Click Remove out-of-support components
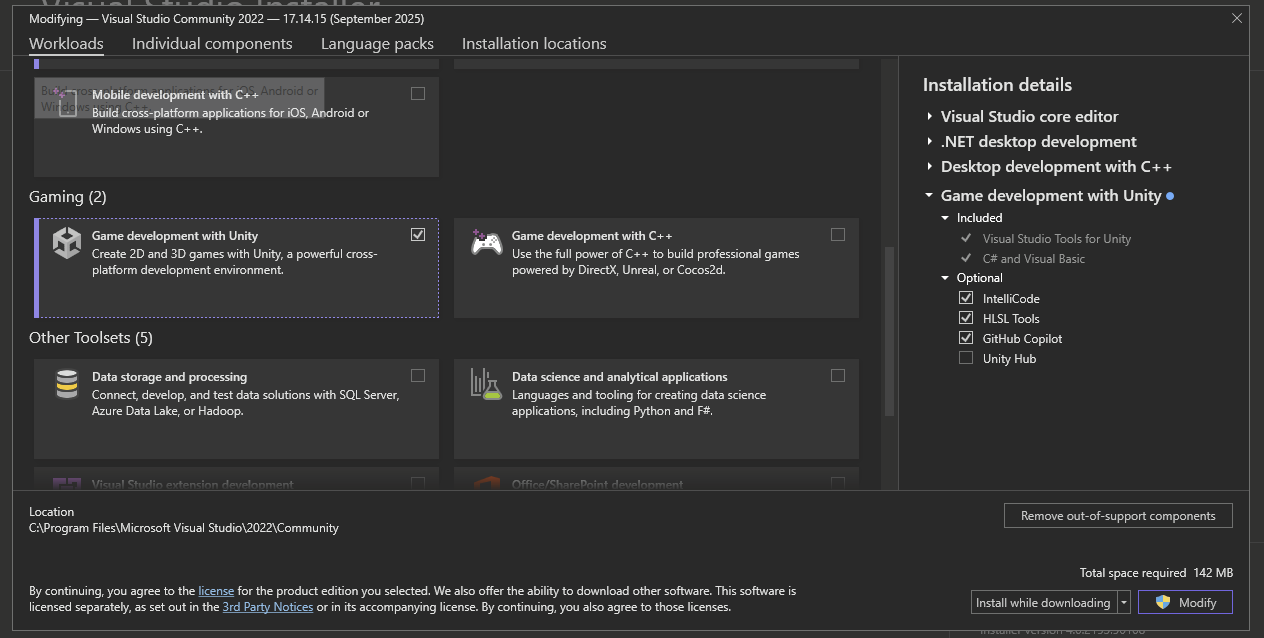Image resolution: width=1264 pixels, height=638 pixels. pos(1118,515)
